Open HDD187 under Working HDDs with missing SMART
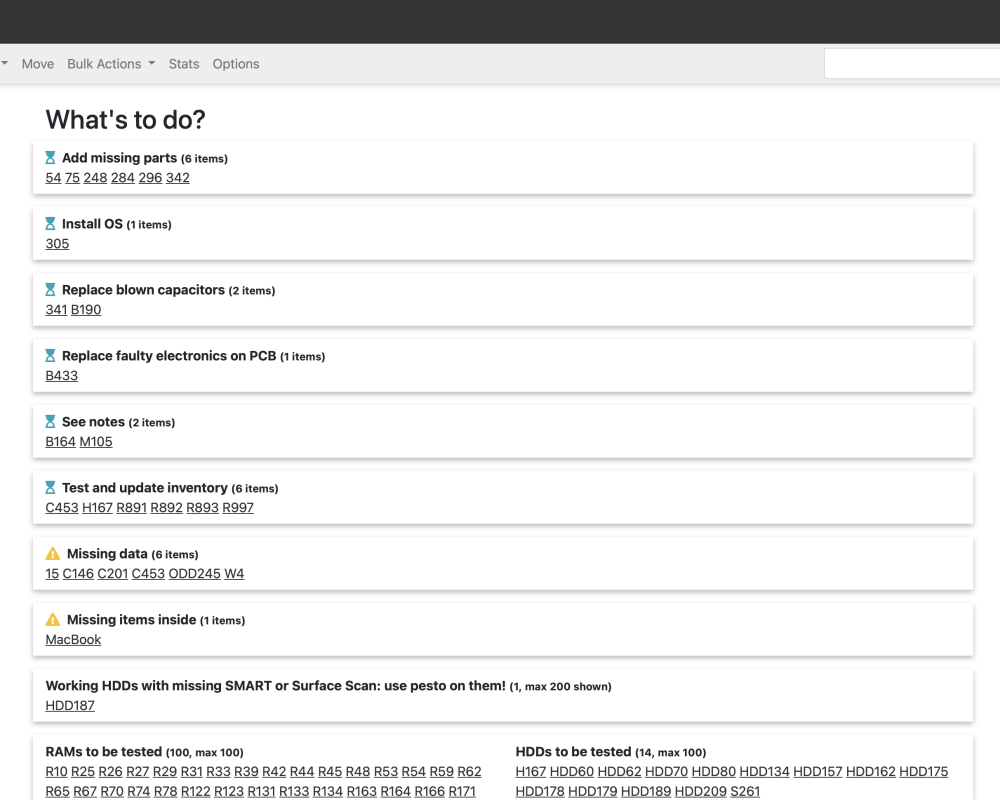 (x=70, y=706)
